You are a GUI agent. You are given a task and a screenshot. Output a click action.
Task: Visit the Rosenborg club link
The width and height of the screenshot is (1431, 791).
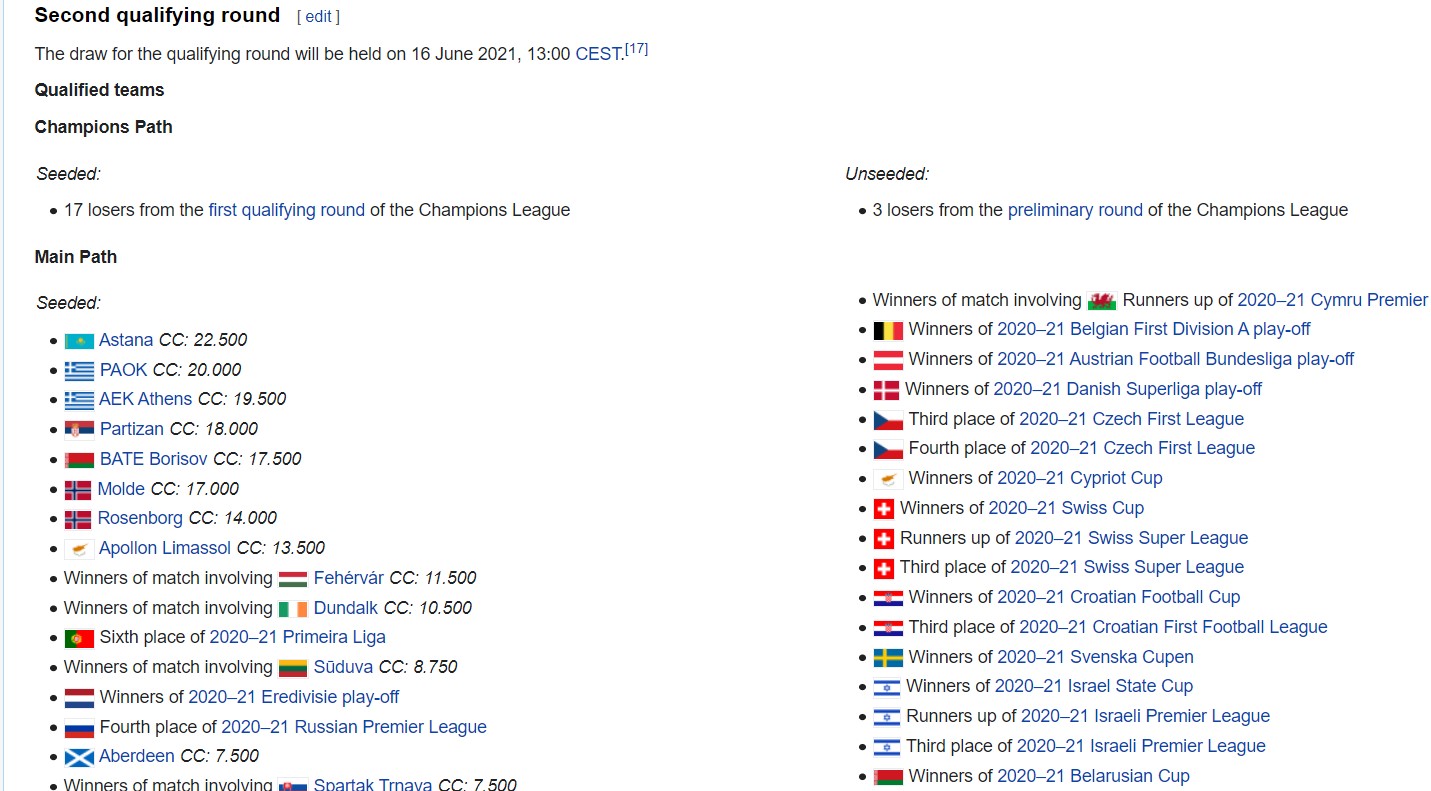[140, 518]
